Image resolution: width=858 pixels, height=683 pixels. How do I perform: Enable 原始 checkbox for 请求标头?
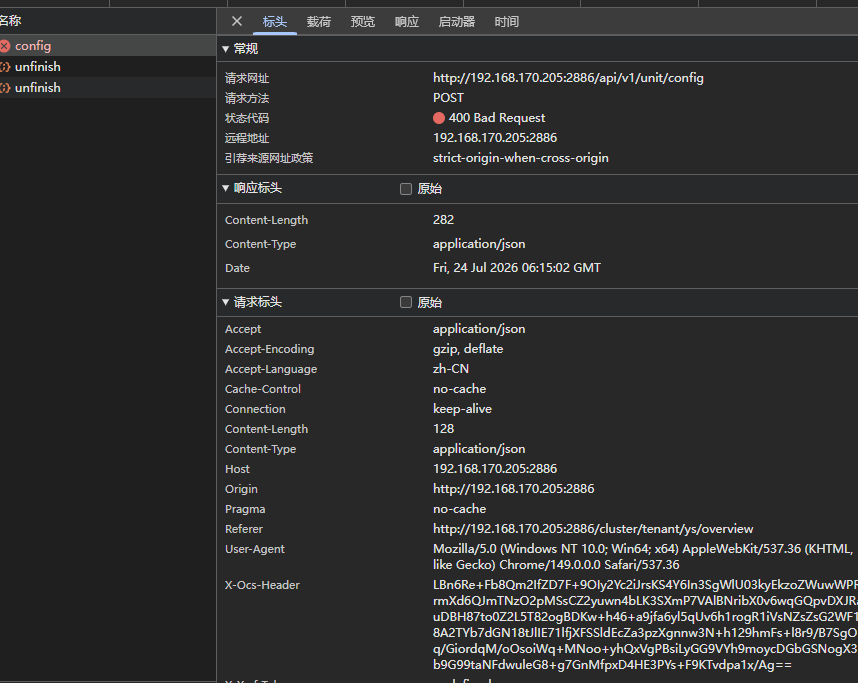(406, 302)
